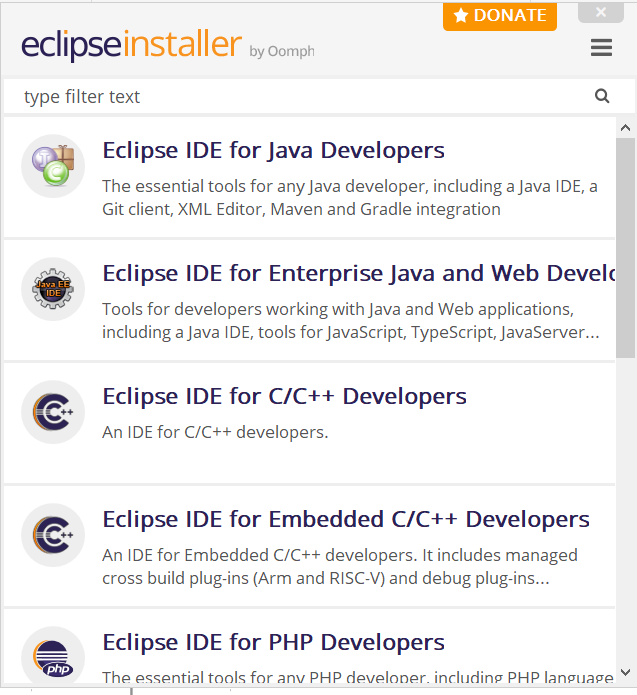Click the Java Developers description text
This screenshot has height=695, width=637.
point(350,198)
